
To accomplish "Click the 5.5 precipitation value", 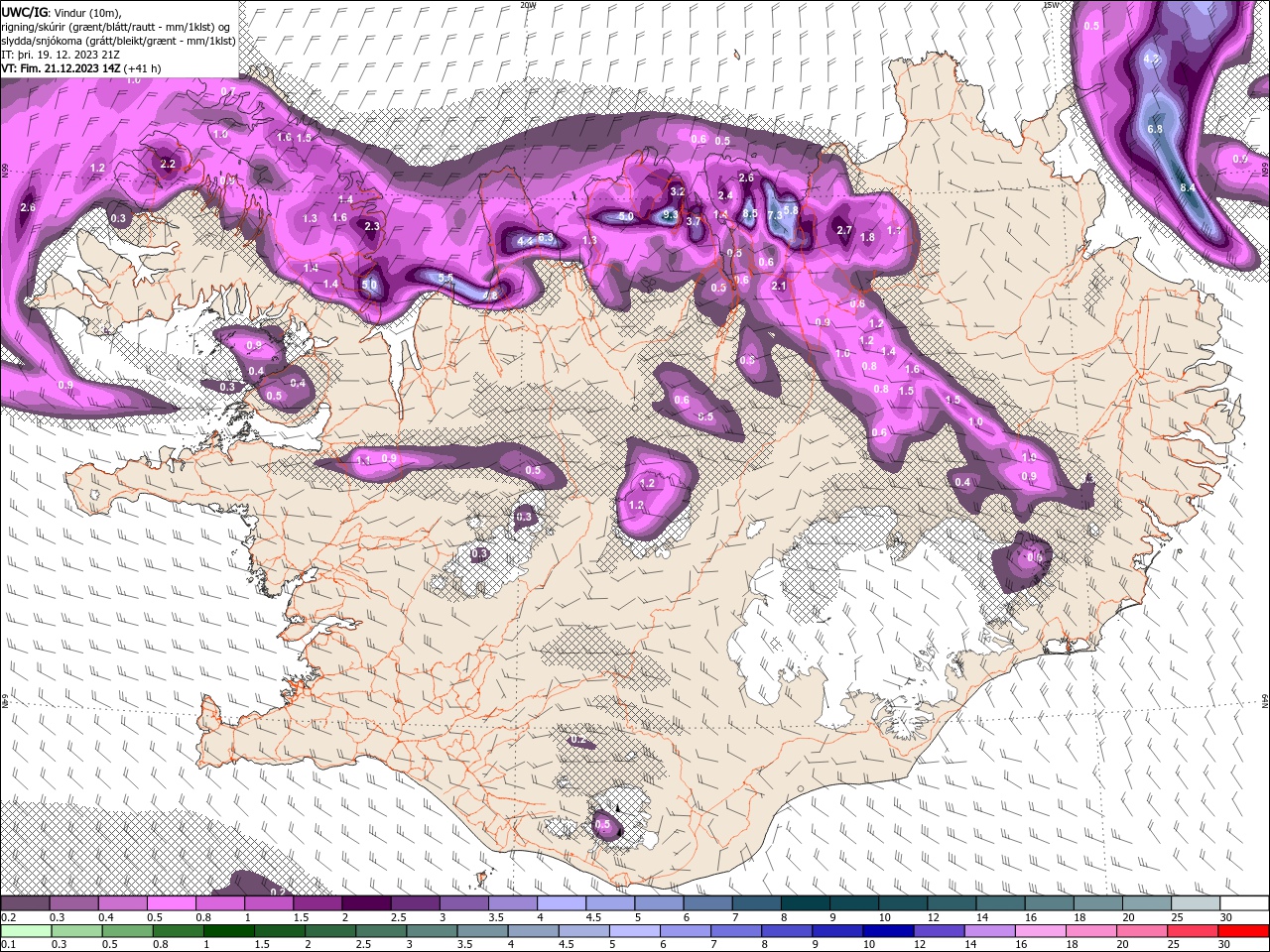I will 445,279.
